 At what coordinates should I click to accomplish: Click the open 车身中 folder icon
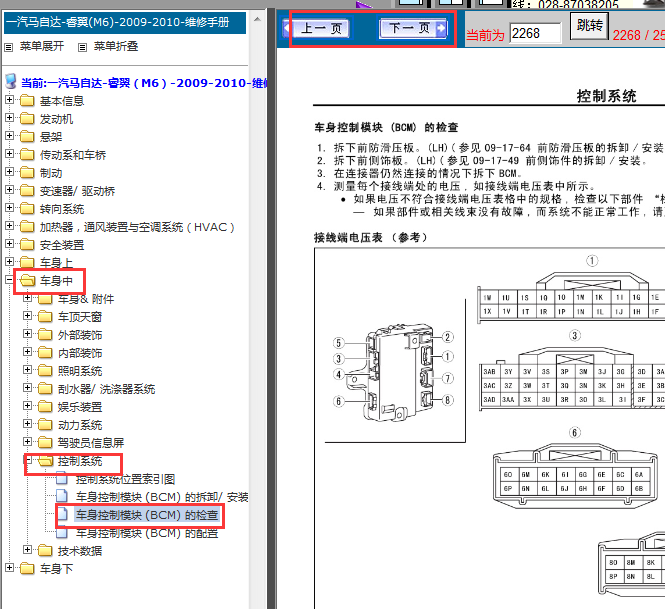pyautogui.click(x=28, y=280)
